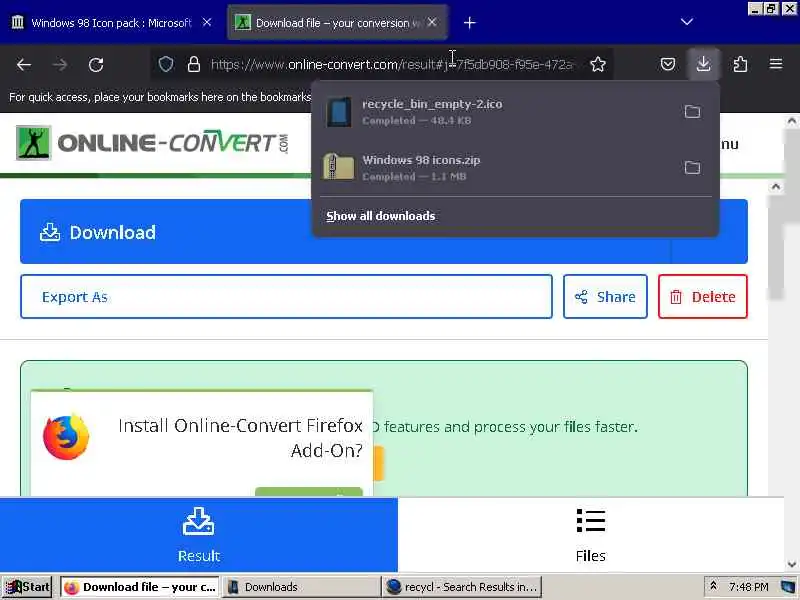800x600 pixels.
Task: Toggle the Firefox downloads toolbar button
Action: pyautogui.click(x=704, y=64)
